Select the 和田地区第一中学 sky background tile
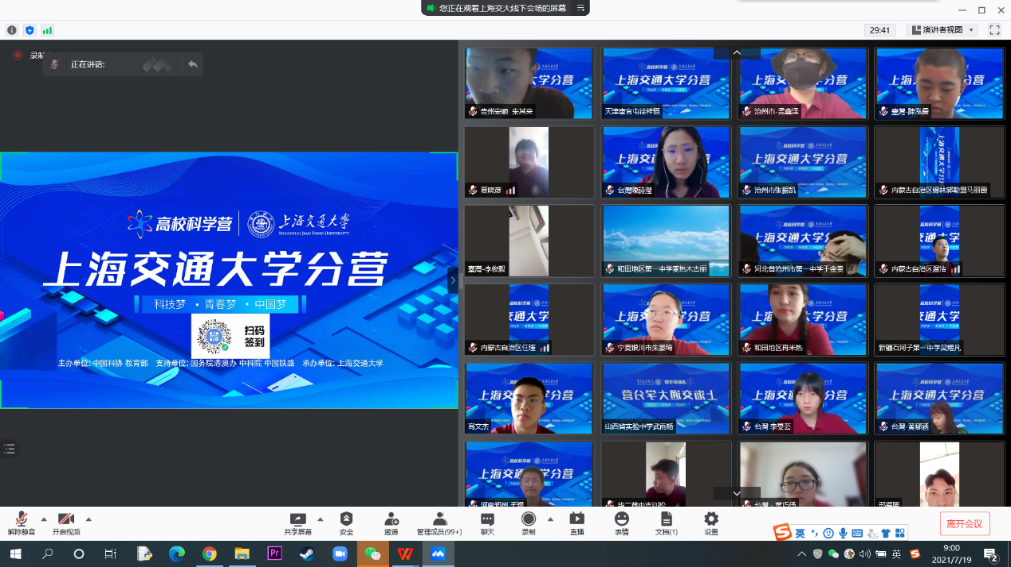The image size is (1011, 567). 665,241
